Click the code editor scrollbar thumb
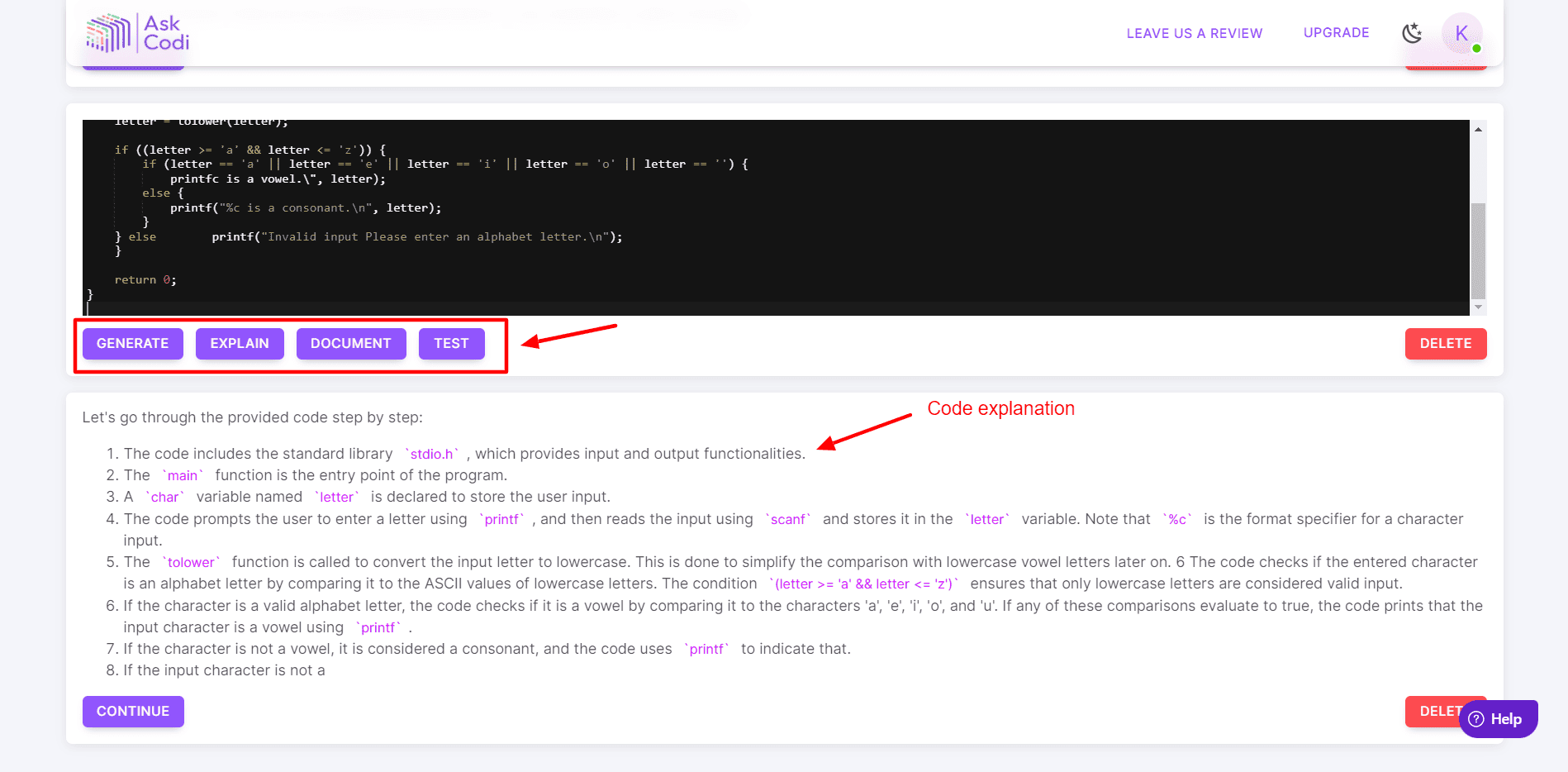This screenshot has height=772, width=1568. [1478, 250]
